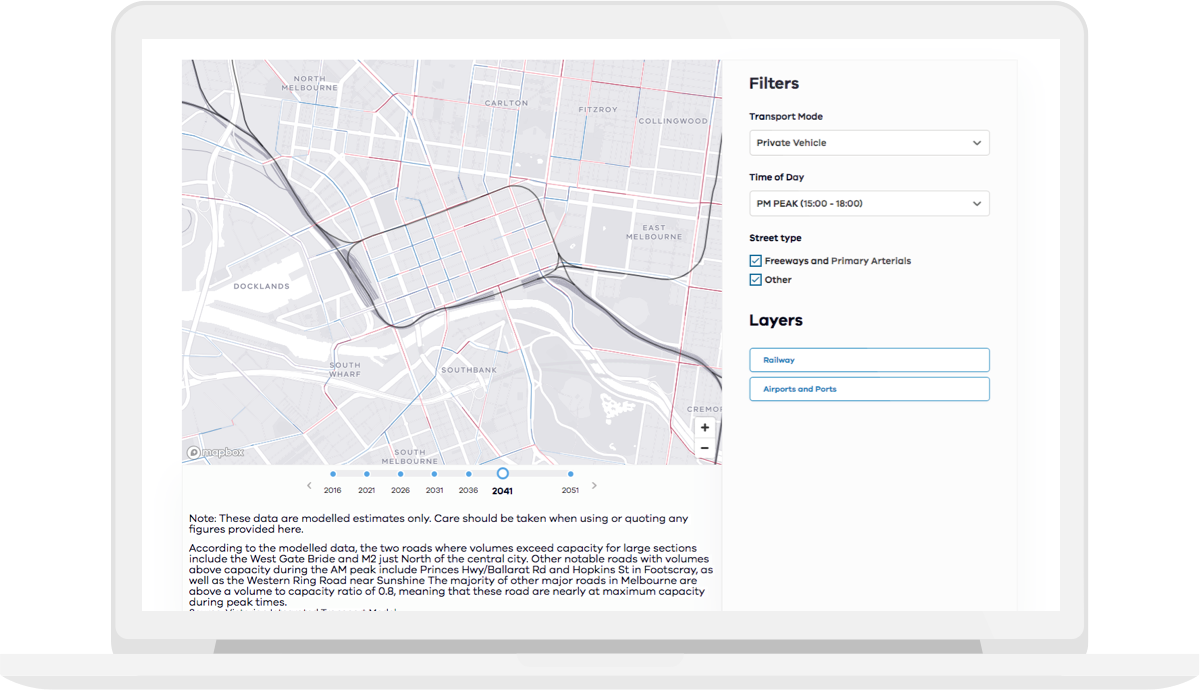Zoom out the map with minus button
Viewport: 1200px width, 690px height.
pyautogui.click(x=705, y=448)
